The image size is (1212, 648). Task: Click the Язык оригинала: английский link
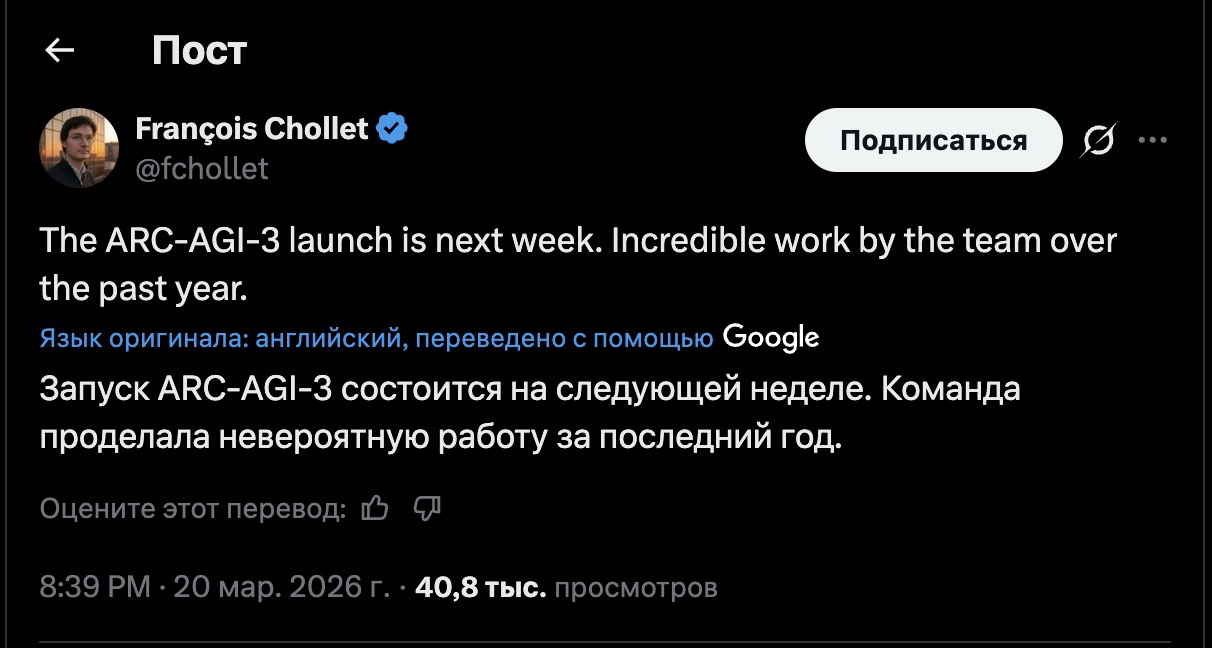[x=220, y=339]
